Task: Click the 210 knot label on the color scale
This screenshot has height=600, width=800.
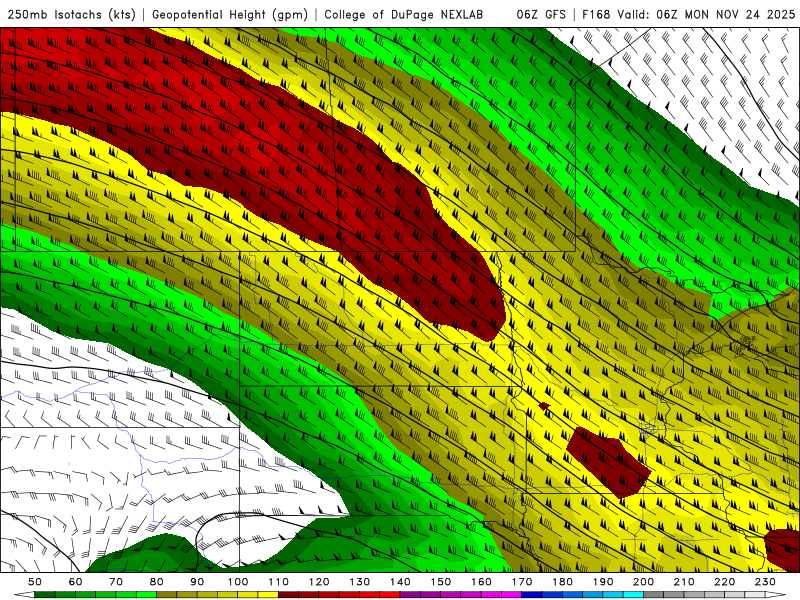Action: 684,582
